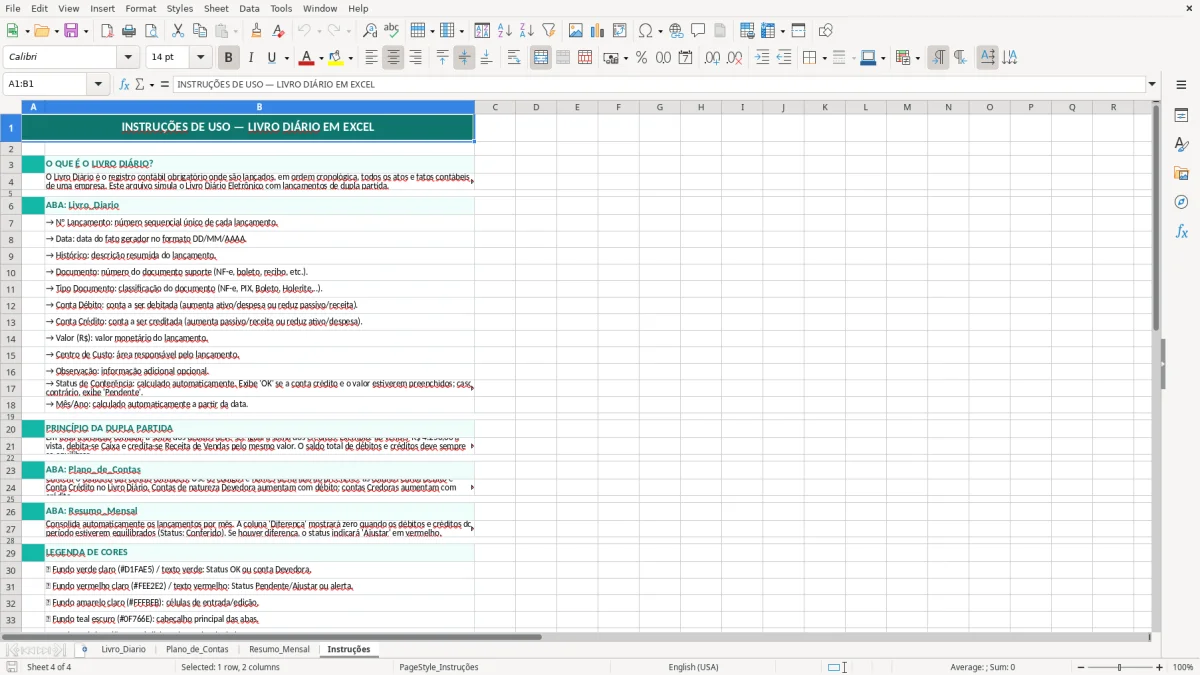Click the Sort Descending icon
The height and width of the screenshot is (675, 1200).
[x=527, y=31]
